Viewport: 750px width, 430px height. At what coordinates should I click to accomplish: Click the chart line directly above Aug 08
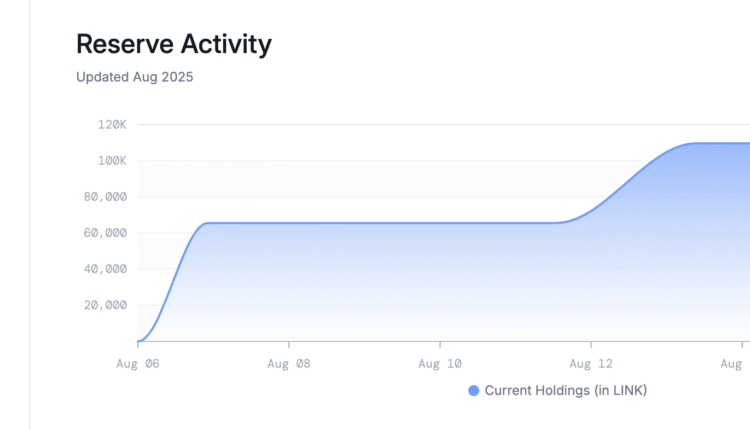(x=289, y=223)
